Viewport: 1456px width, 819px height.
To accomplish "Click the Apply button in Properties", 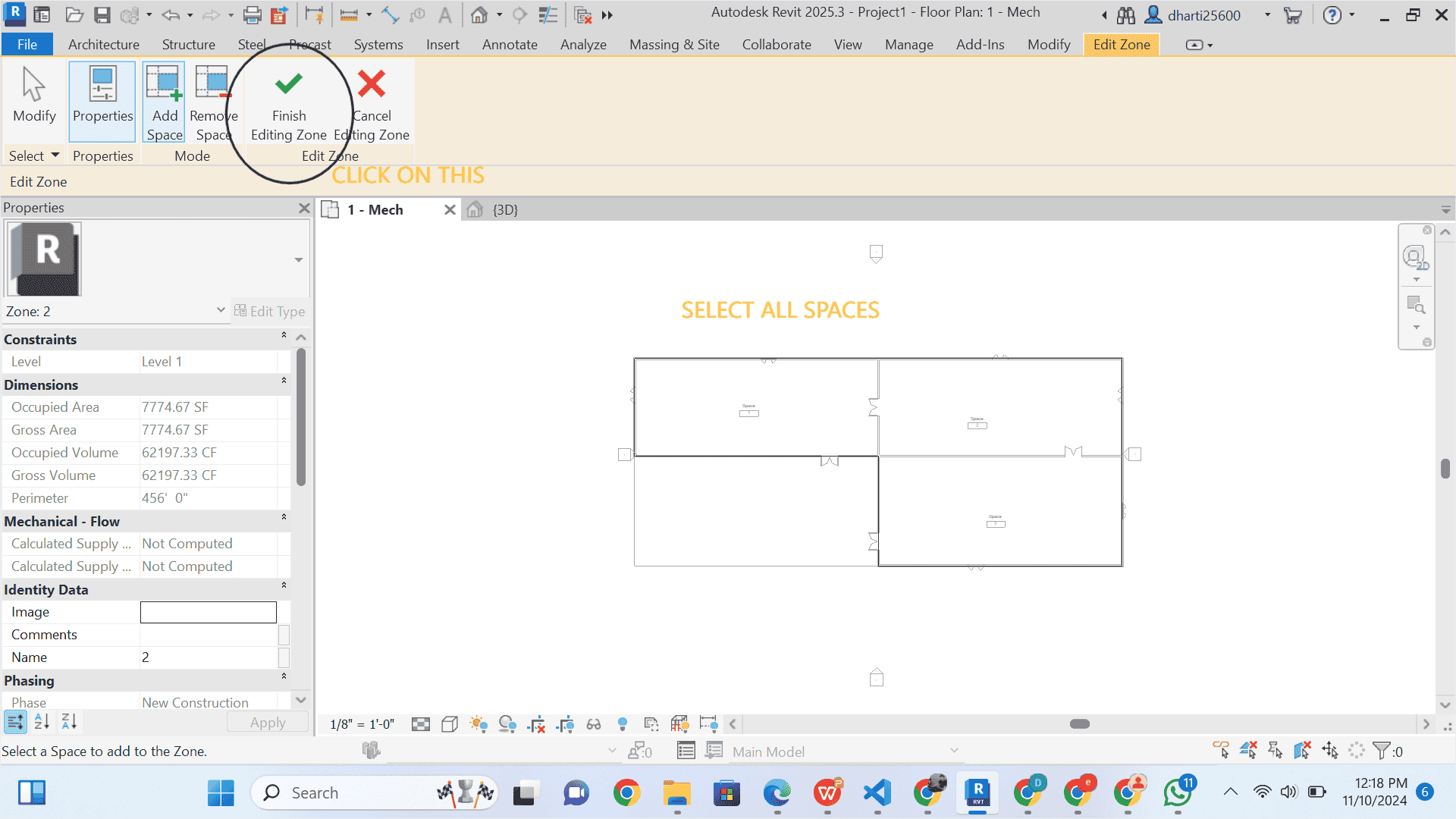I will pyautogui.click(x=267, y=722).
